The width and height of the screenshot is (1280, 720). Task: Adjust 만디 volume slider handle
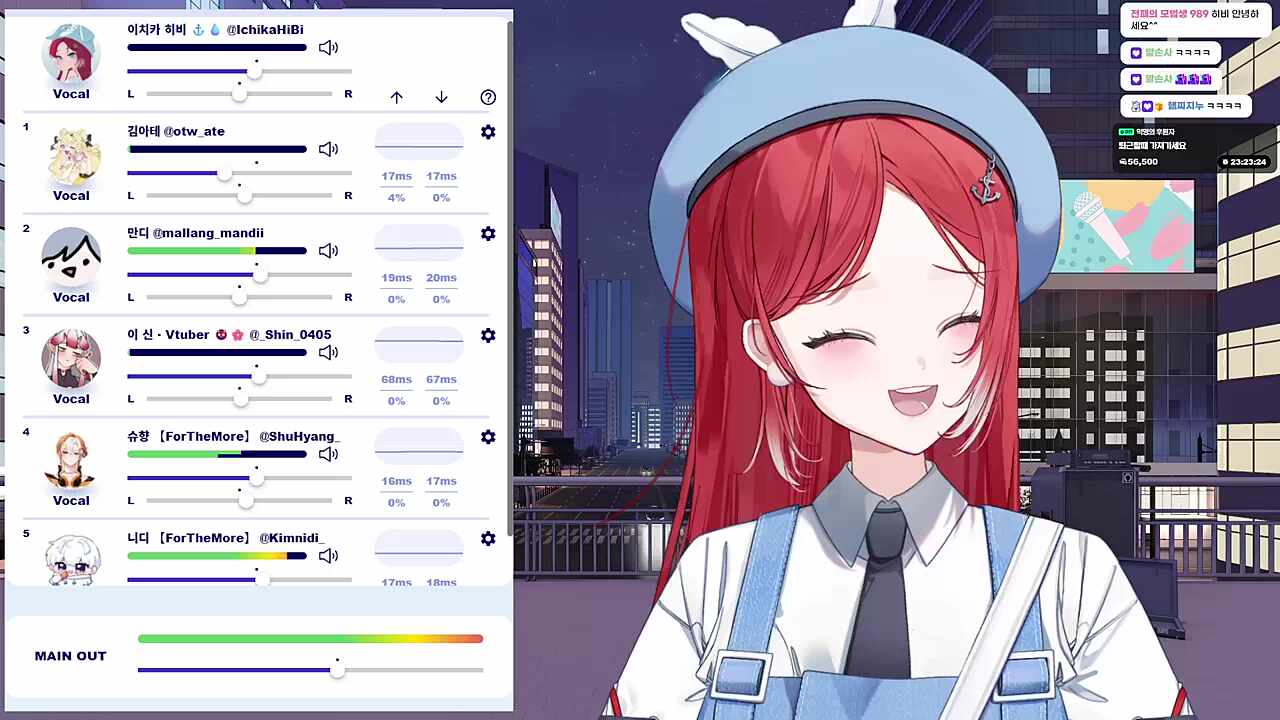260,274
